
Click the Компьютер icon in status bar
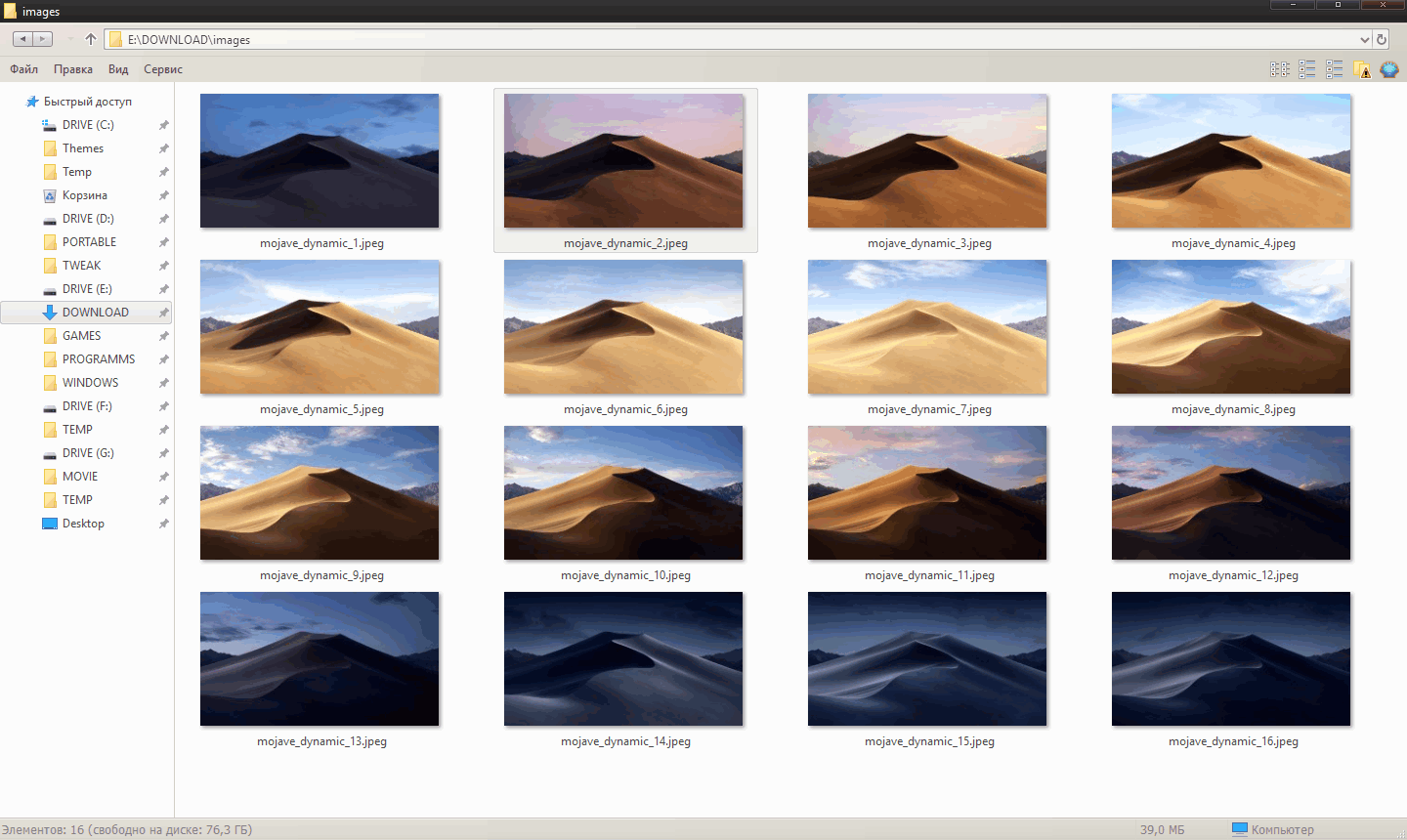(x=1240, y=829)
